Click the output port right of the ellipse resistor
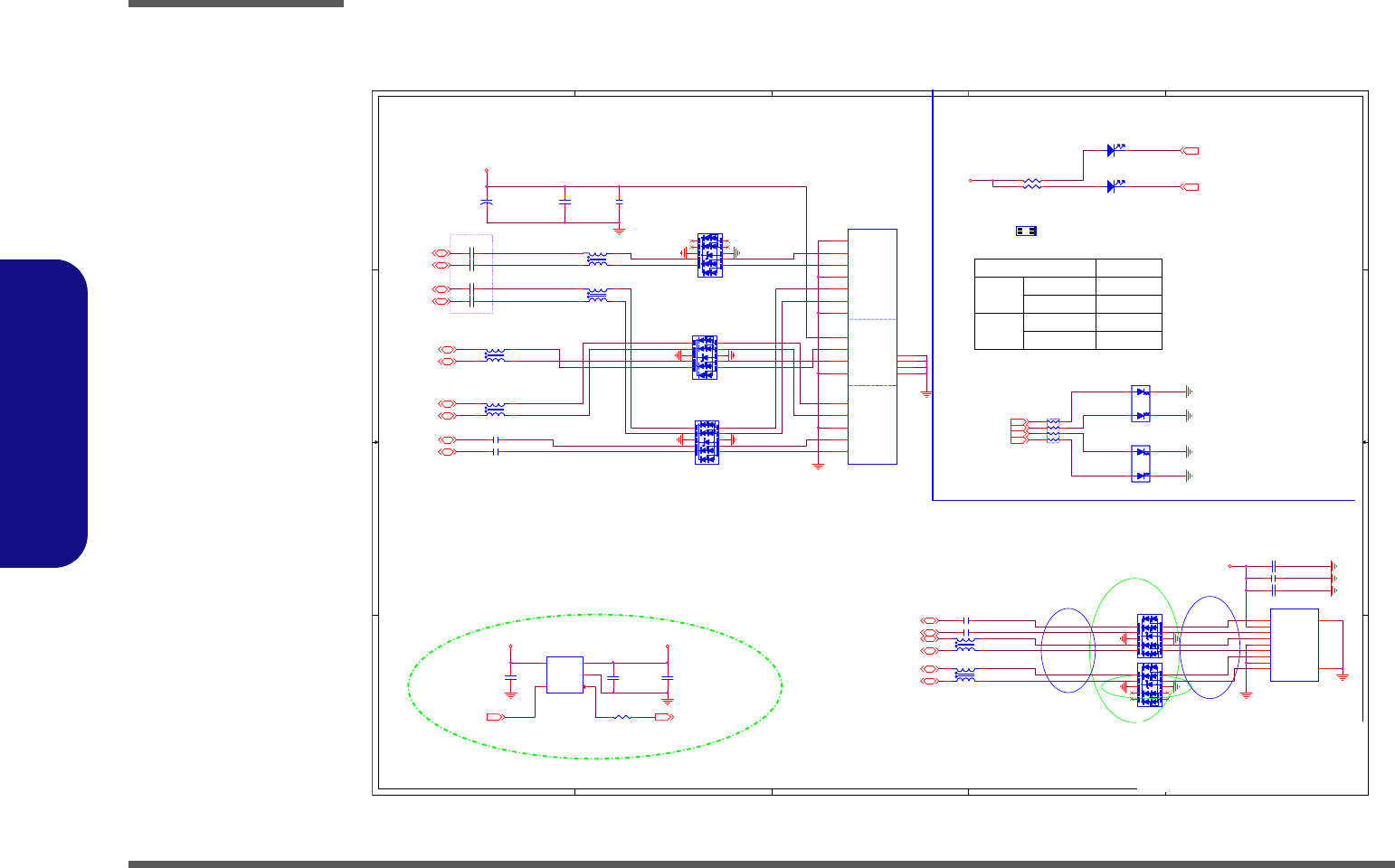Viewport: 1395px width, 868px height. pos(663,717)
